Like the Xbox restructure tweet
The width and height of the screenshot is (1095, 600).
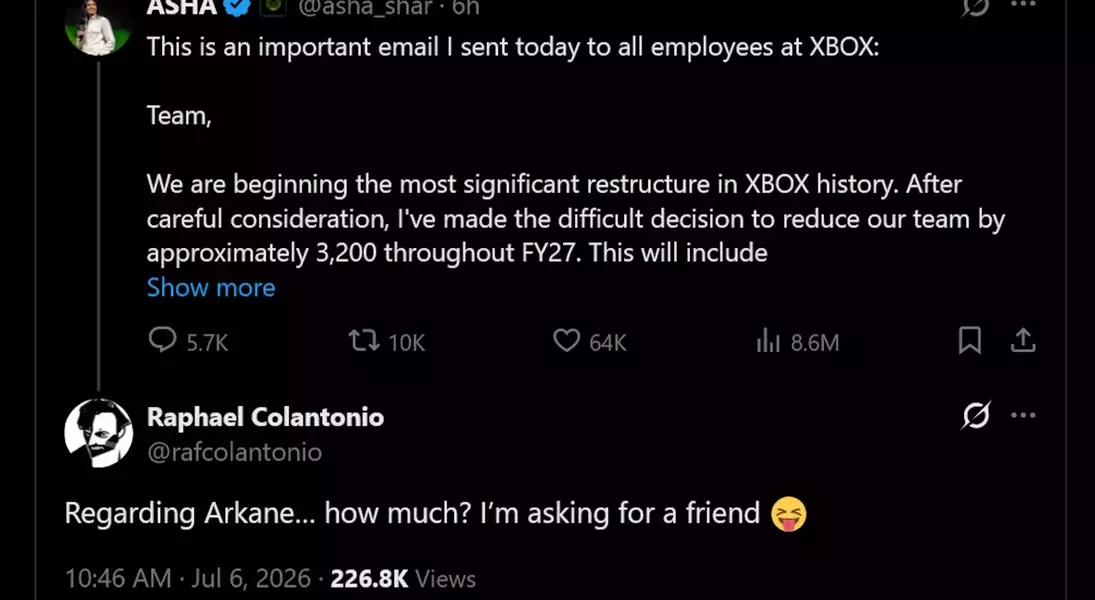click(589, 342)
